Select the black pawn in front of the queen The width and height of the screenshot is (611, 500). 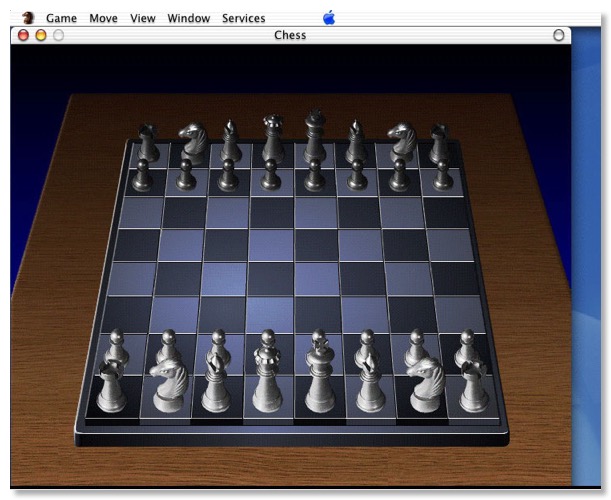tap(271, 175)
